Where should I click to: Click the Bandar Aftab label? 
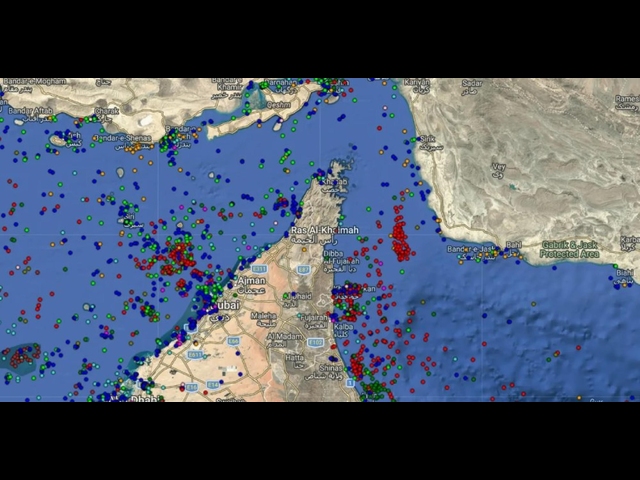point(30,110)
